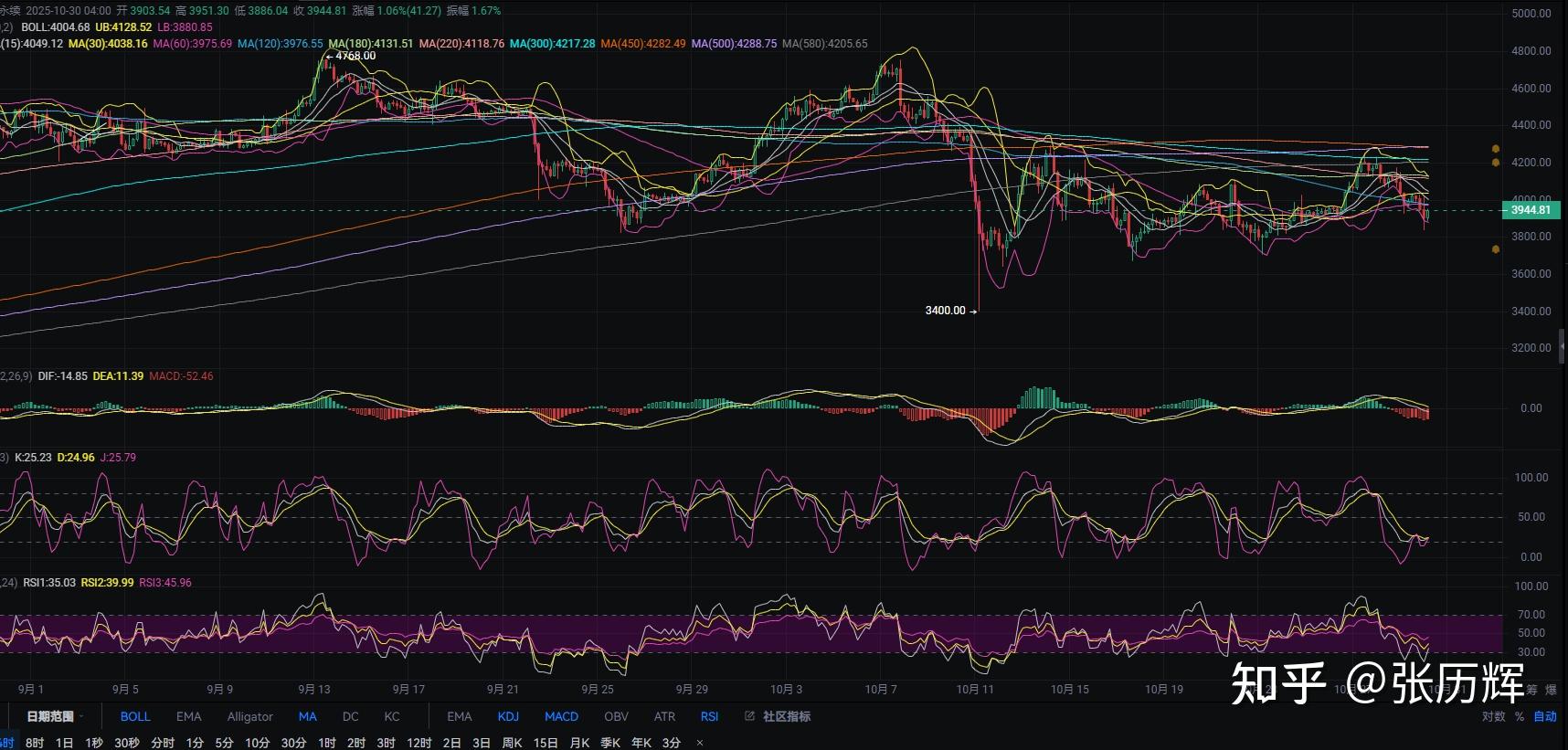Disable the KDJ sub-indicator
Screen dimensions: 1568x750
[x=508, y=716]
